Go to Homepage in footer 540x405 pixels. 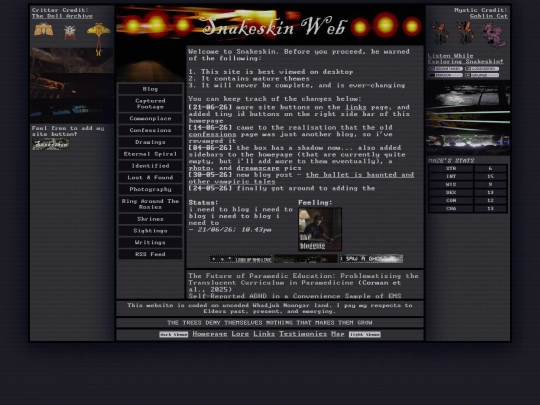(x=210, y=334)
